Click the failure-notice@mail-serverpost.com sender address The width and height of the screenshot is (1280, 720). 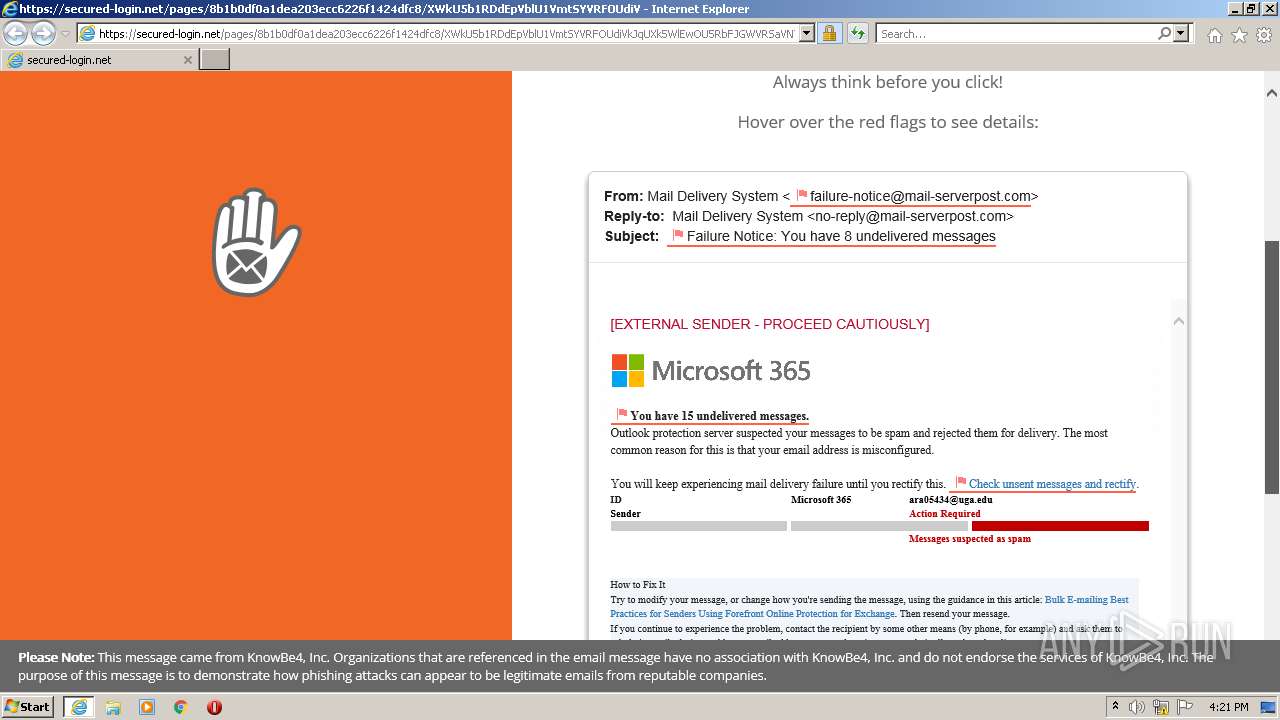click(920, 196)
